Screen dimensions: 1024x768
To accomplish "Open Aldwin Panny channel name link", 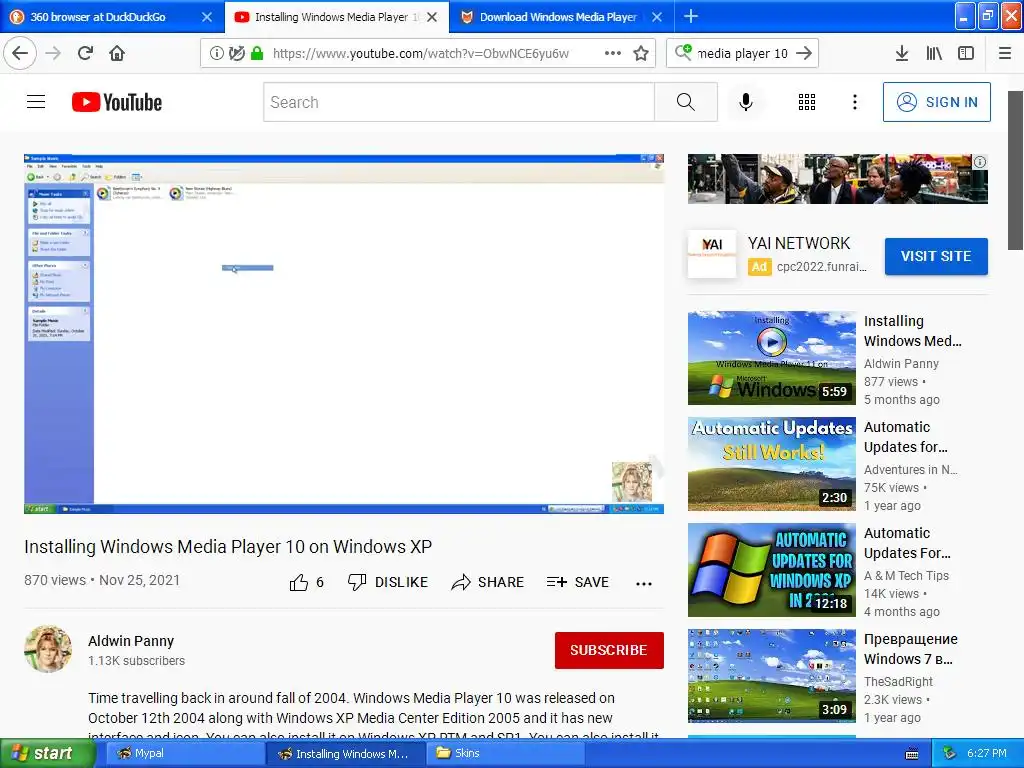I will point(131,641).
